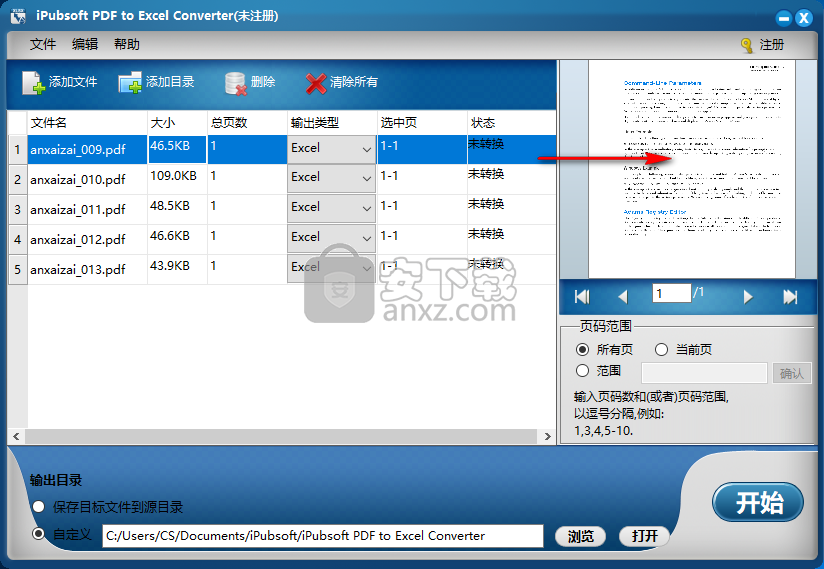This screenshot has width=824, height=569.
Task: Jump to last preview page
Action: [790, 297]
